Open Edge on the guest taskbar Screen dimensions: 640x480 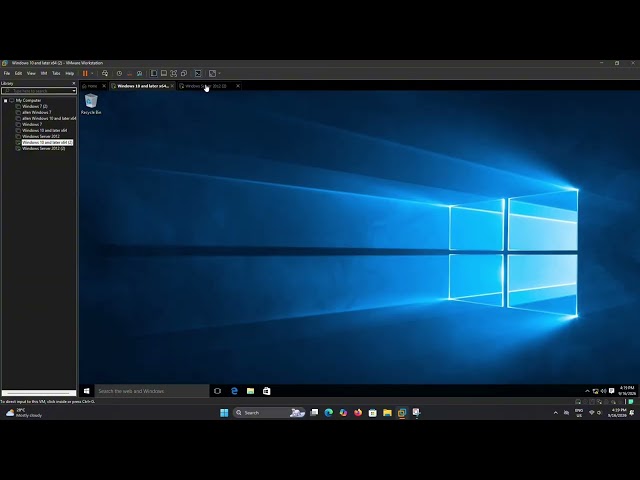click(234, 391)
